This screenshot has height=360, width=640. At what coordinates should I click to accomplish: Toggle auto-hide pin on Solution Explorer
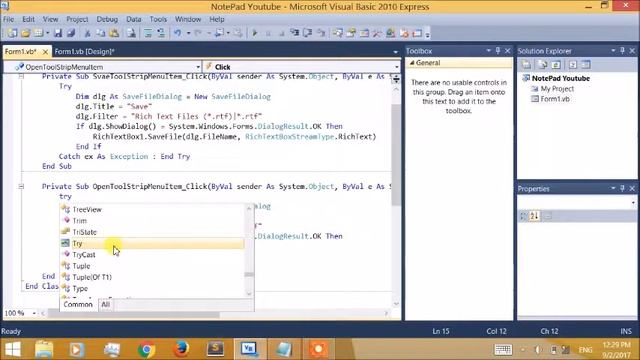coord(622,51)
